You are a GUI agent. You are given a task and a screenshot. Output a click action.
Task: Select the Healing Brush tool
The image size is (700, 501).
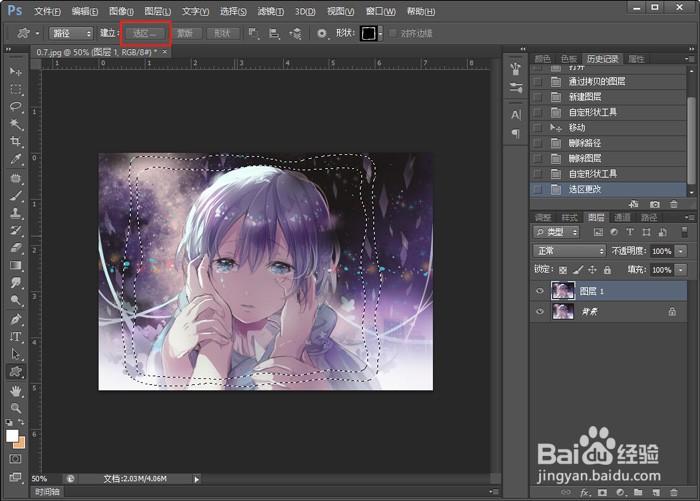click(16, 178)
